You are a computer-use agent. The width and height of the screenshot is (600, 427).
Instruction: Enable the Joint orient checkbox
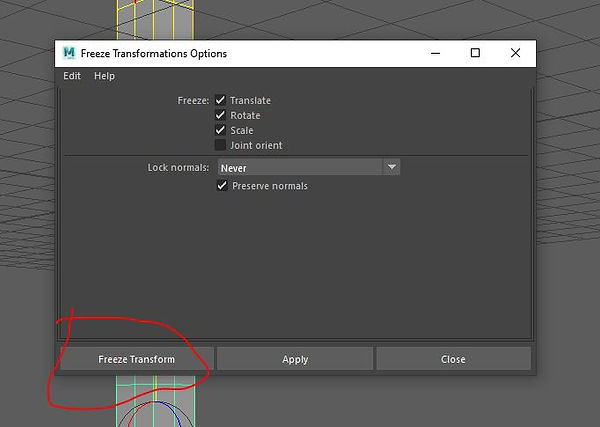[x=220, y=145]
